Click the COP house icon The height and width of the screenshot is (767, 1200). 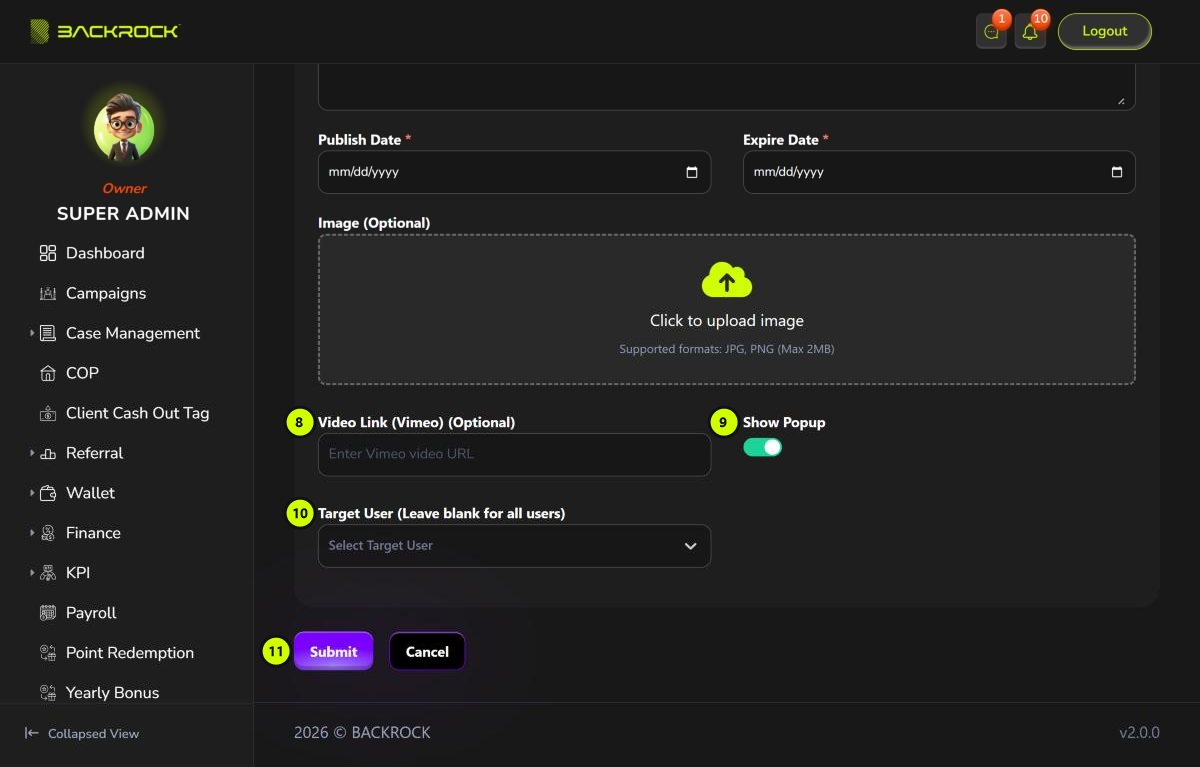pyautogui.click(x=48, y=373)
